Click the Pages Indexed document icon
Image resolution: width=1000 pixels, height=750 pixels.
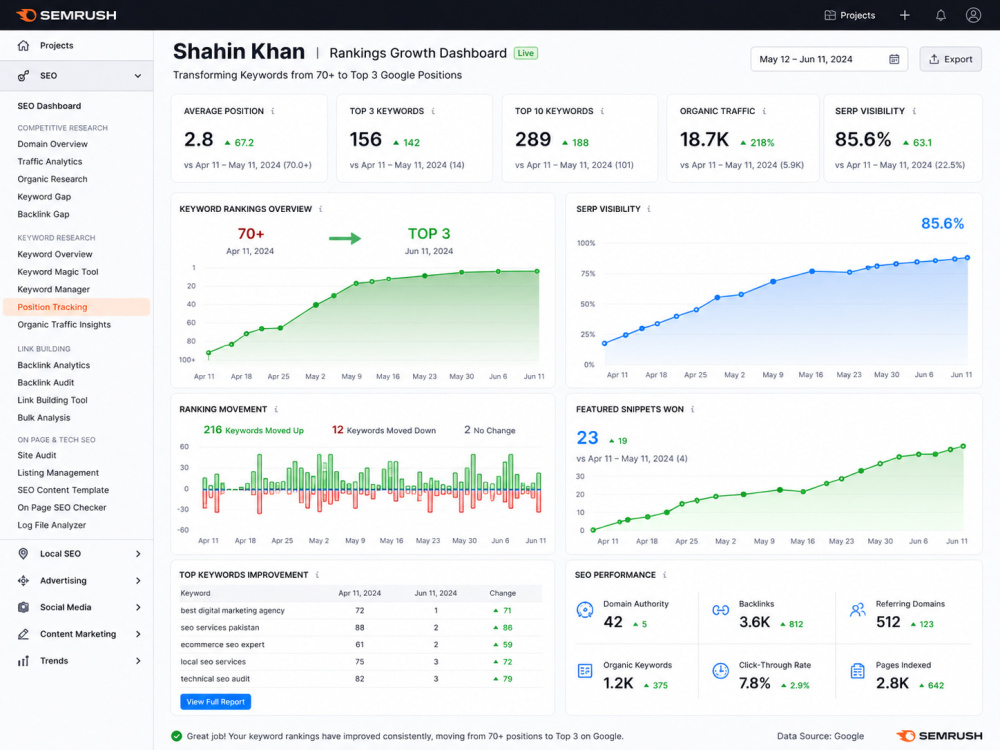[x=858, y=671]
